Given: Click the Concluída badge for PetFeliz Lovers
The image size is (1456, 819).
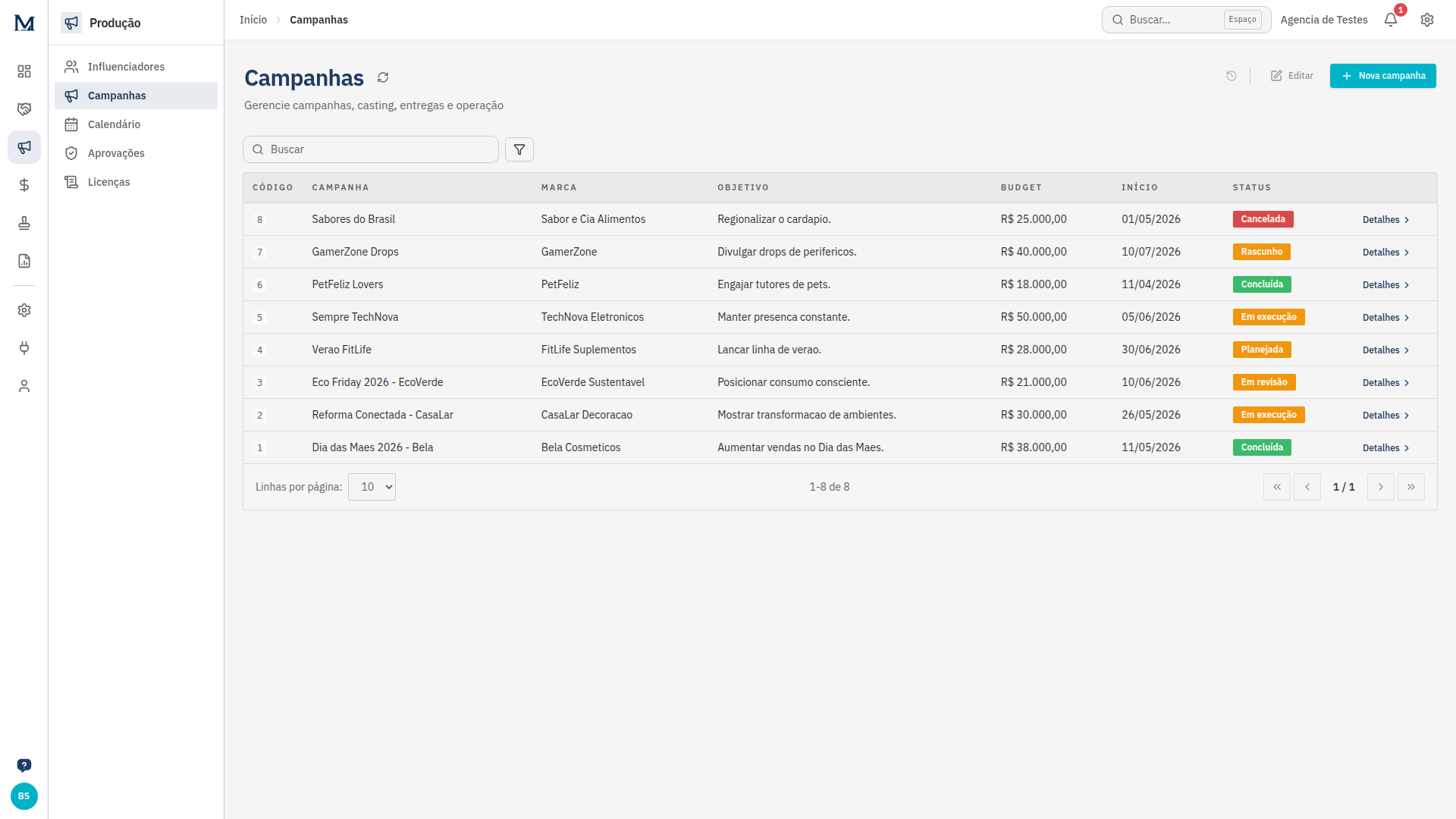Looking at the screenshot, I should pyautogui.click(x=1262, y=284).
